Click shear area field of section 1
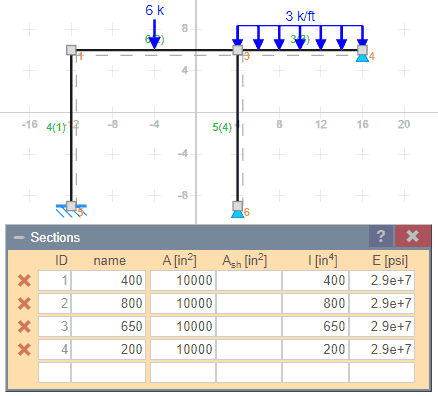This screenshot has height=396, width=438. [x=249, y=280]
